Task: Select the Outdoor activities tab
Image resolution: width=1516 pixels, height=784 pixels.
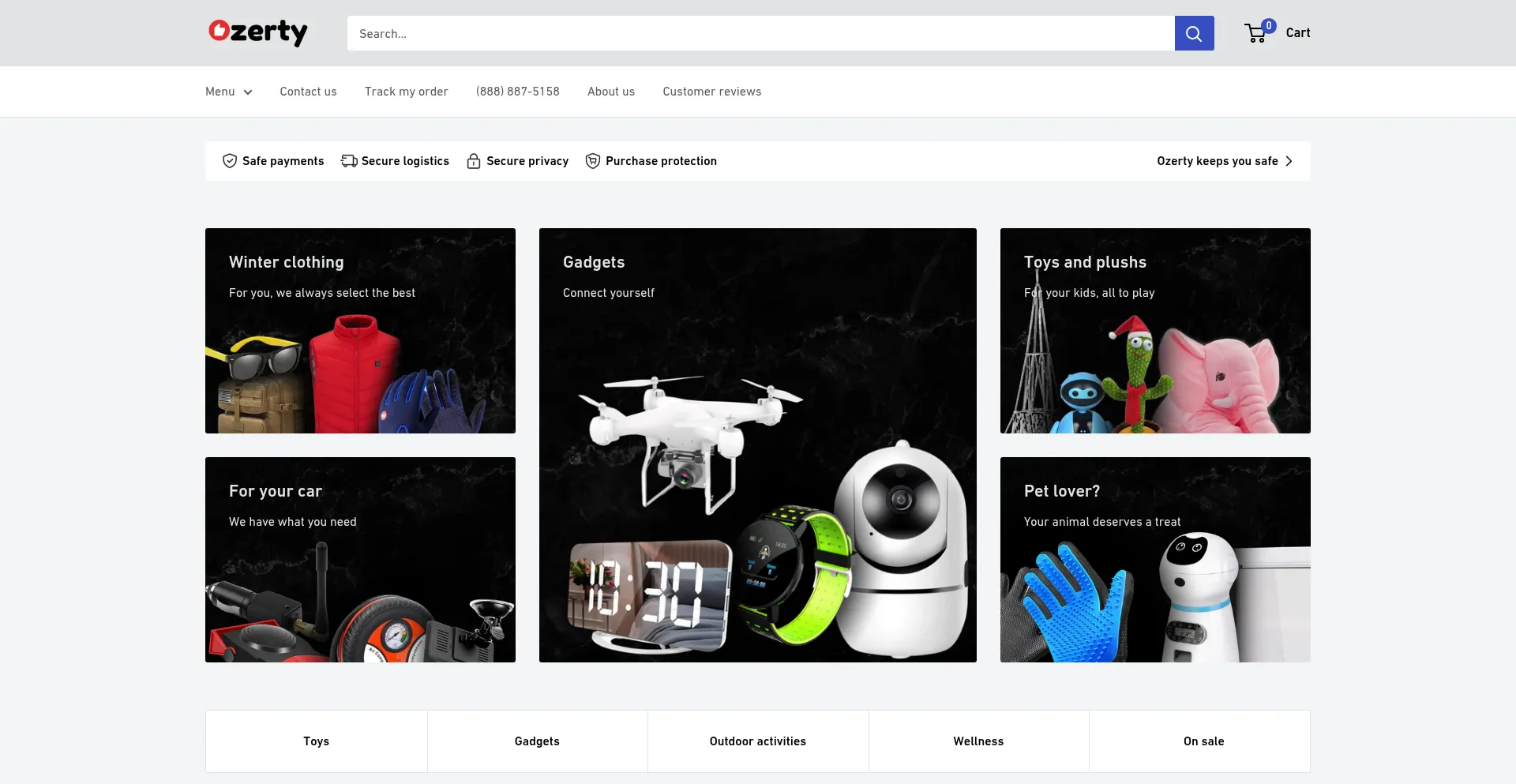Action: coord(758,741)
